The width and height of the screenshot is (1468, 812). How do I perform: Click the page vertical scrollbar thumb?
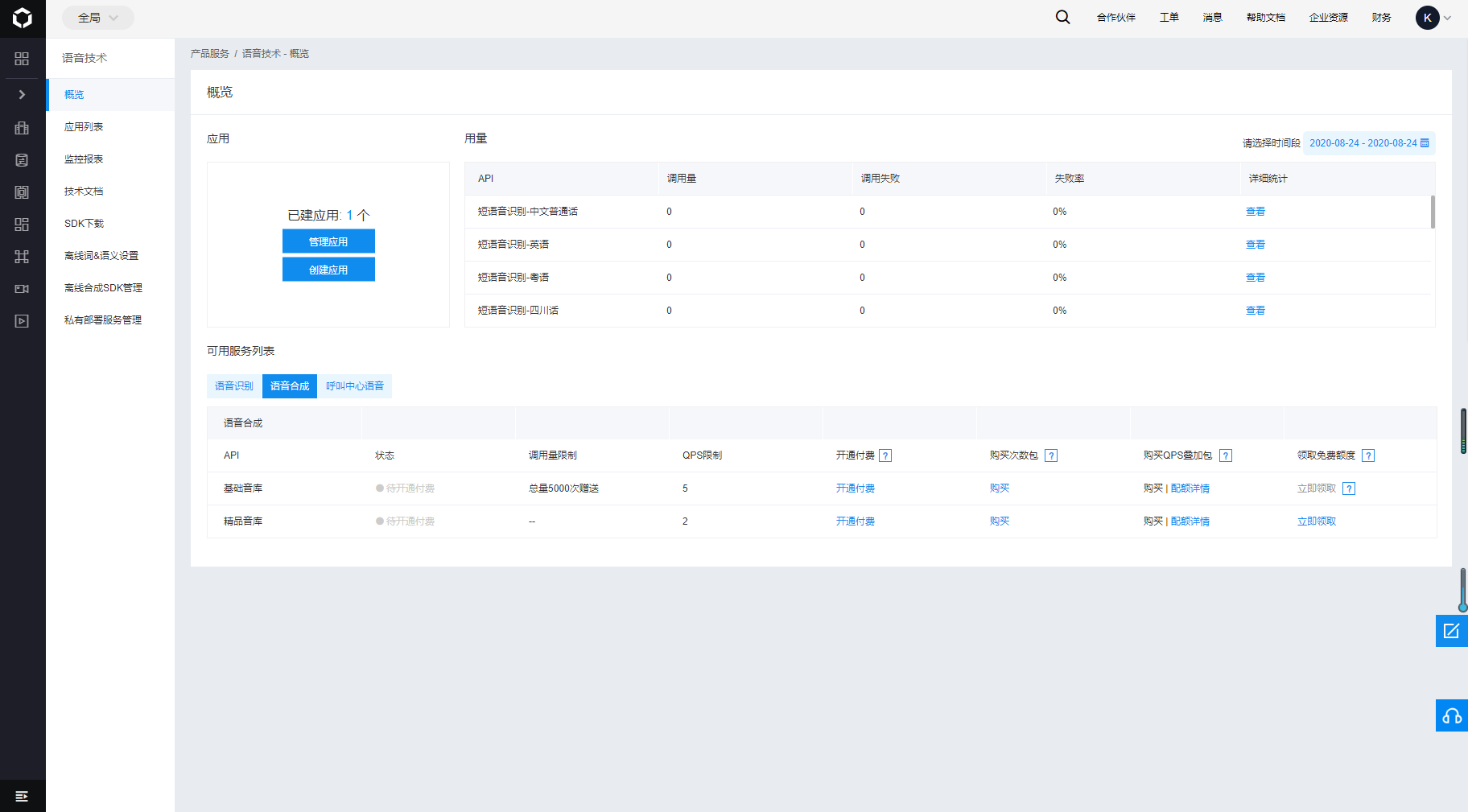click(1463, 431)
